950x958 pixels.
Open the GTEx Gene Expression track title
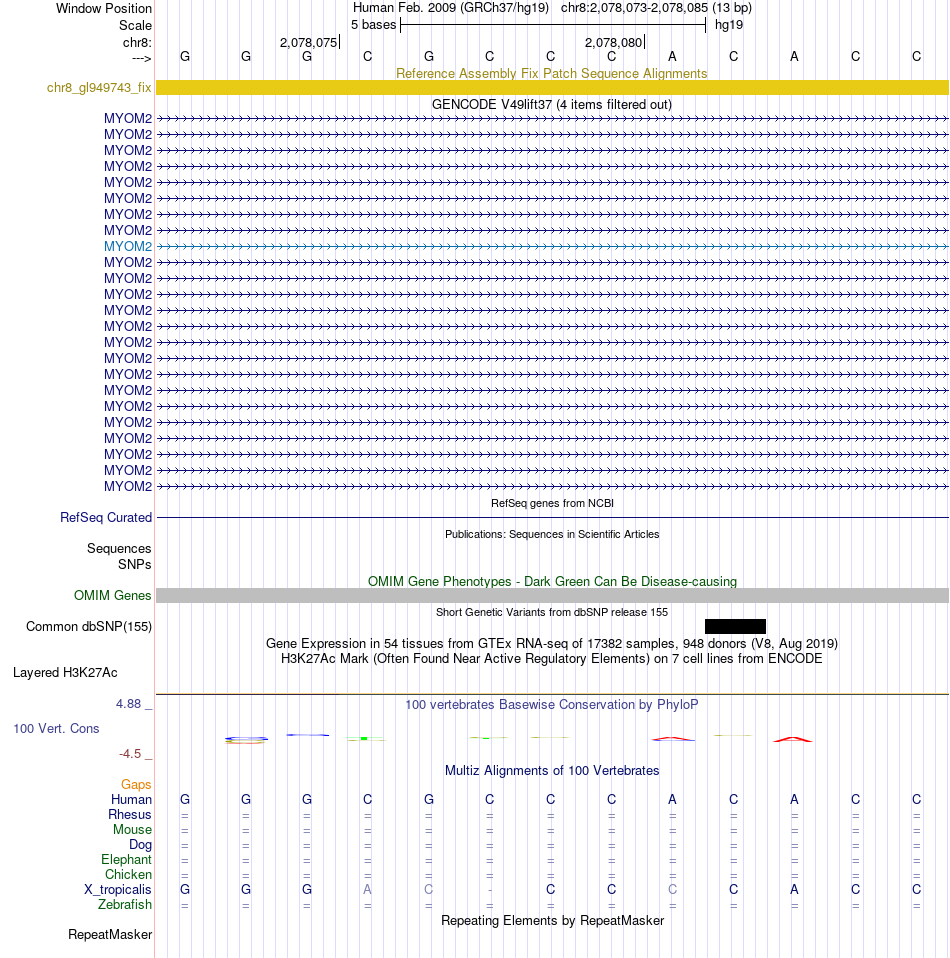click(x=552, y=643)
